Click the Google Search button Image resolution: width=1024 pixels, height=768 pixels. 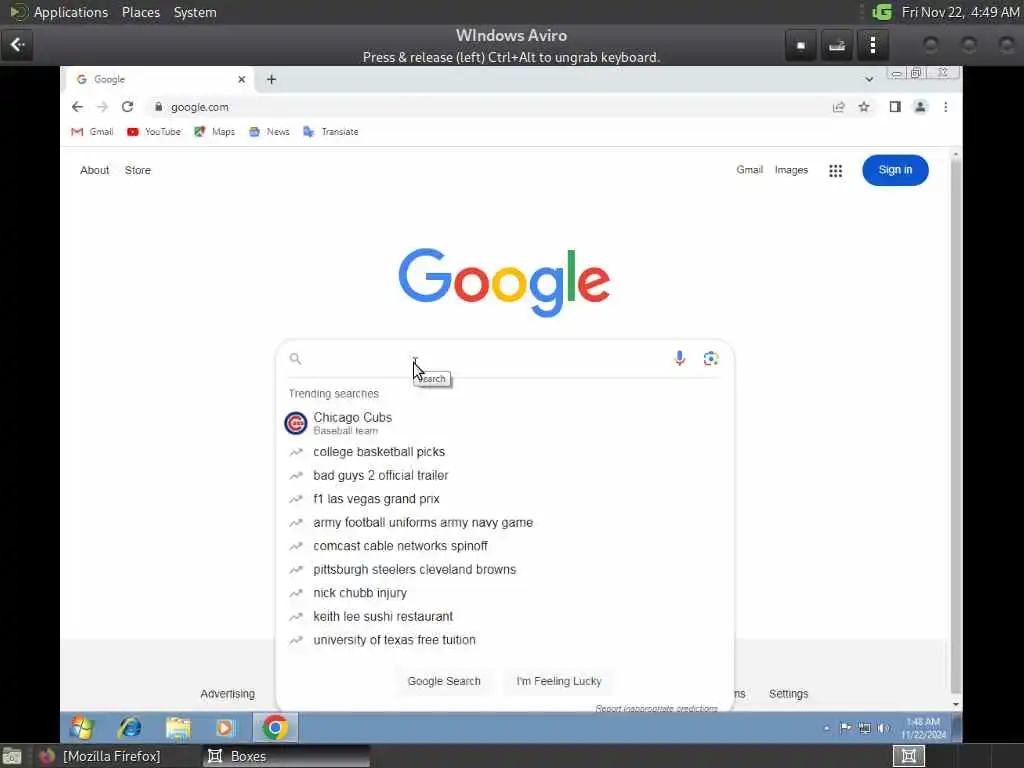coord(443,681)
